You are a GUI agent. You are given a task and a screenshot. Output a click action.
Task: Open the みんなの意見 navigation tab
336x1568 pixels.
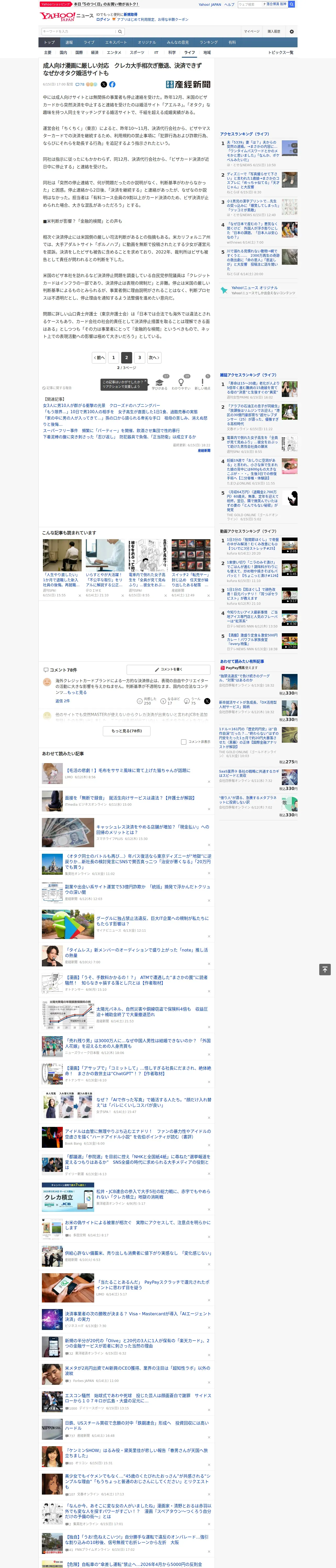[177, 43]
